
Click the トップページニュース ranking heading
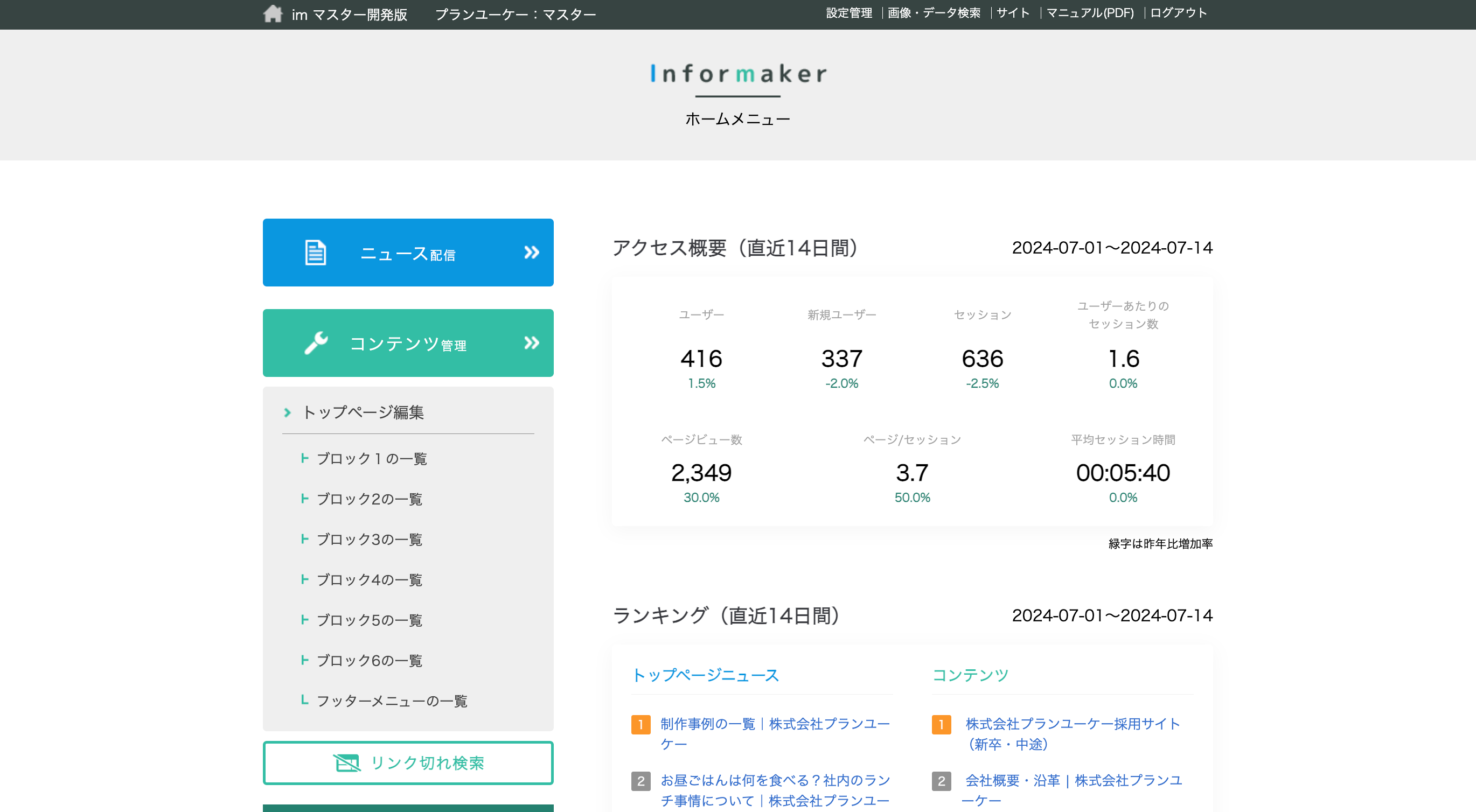[705, 675]
